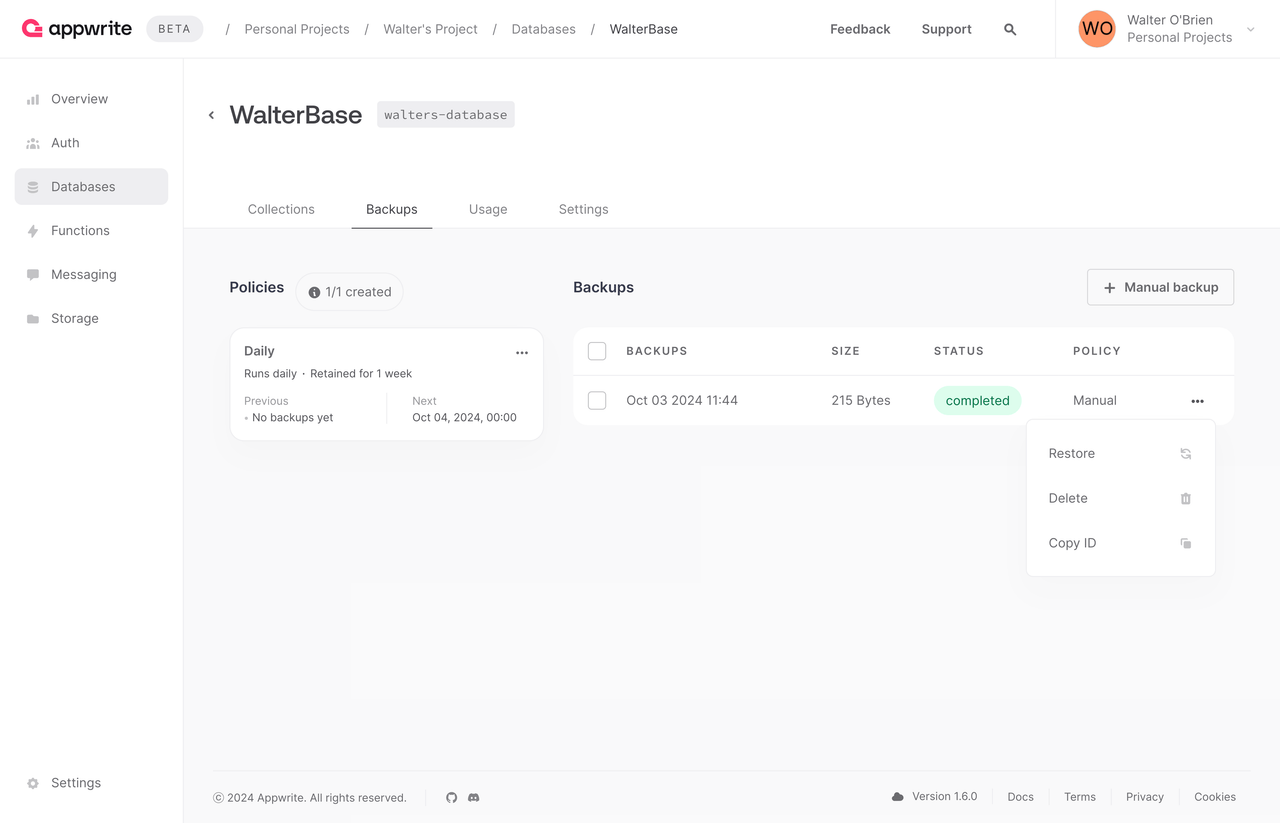Click the completed status badge
The height and width of the screenshot is (823, 1280).
click(978, 401)
